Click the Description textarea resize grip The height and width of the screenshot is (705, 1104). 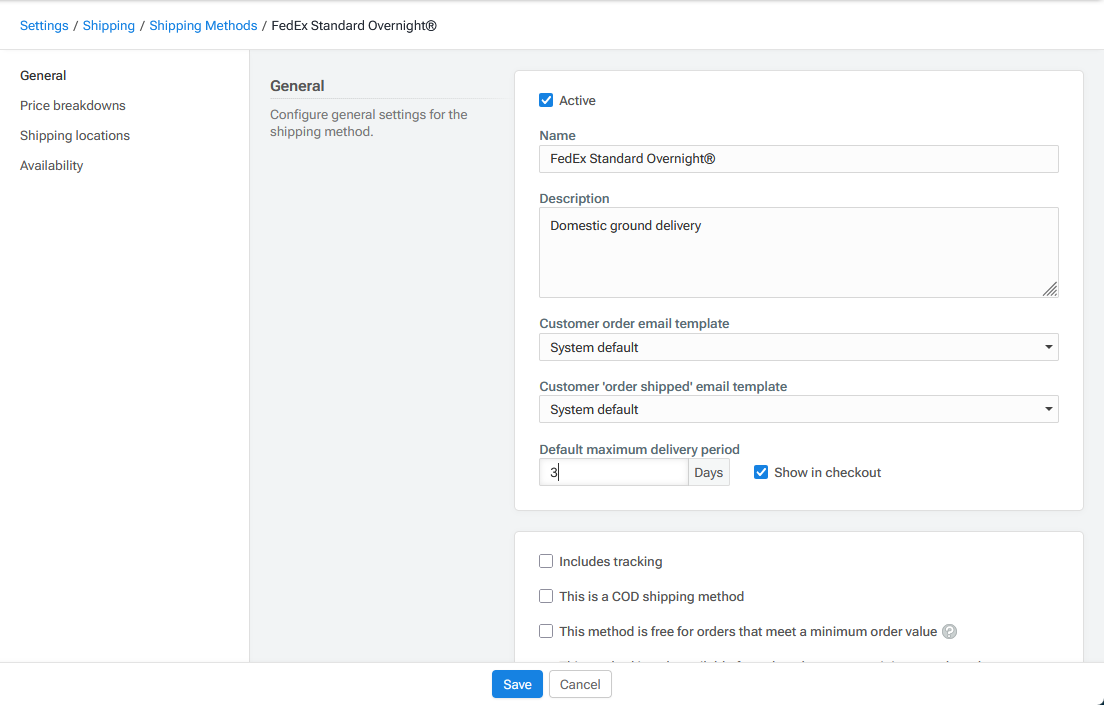tap(1051, 290)
